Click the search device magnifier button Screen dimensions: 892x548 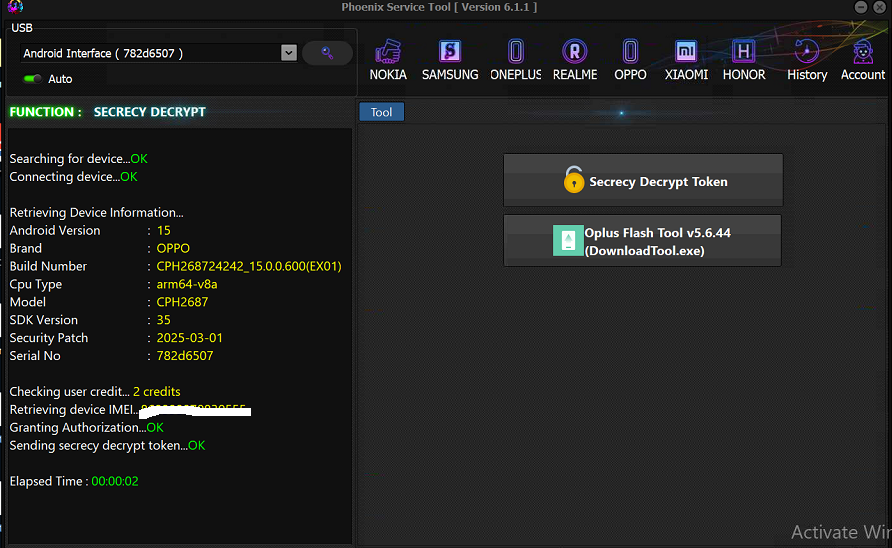[x=327, y=53]
